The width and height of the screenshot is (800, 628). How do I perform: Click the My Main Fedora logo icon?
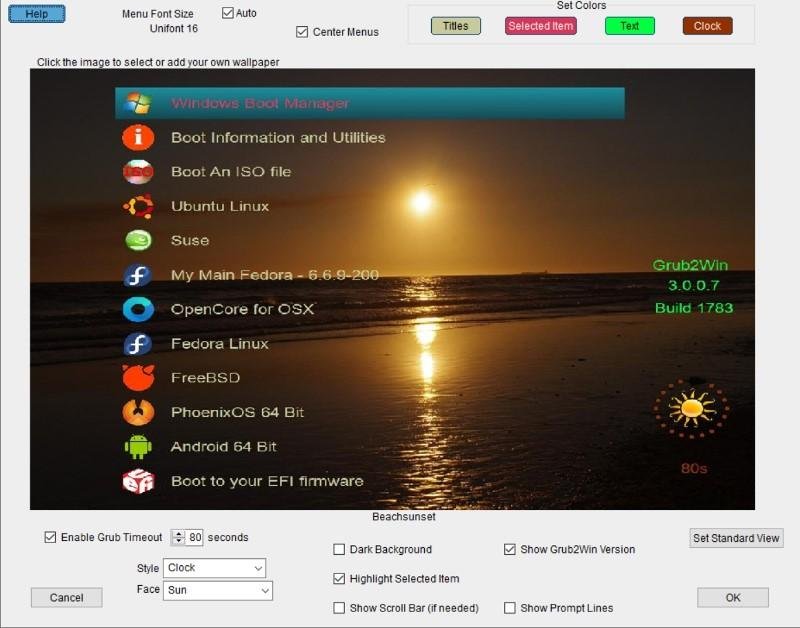coord(138,275)
